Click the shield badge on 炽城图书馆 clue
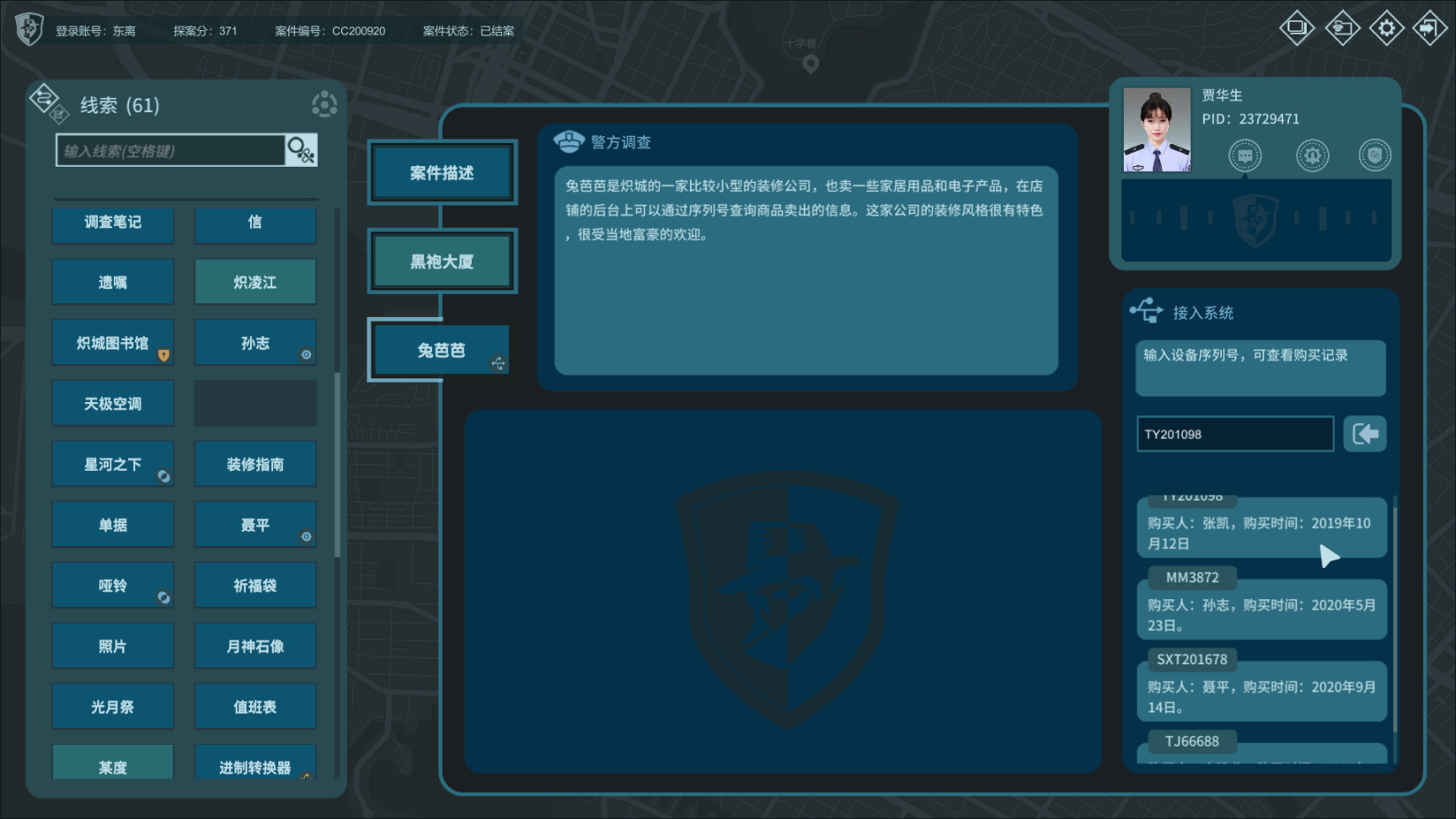 pyautogui.click(x=163, y=355)
